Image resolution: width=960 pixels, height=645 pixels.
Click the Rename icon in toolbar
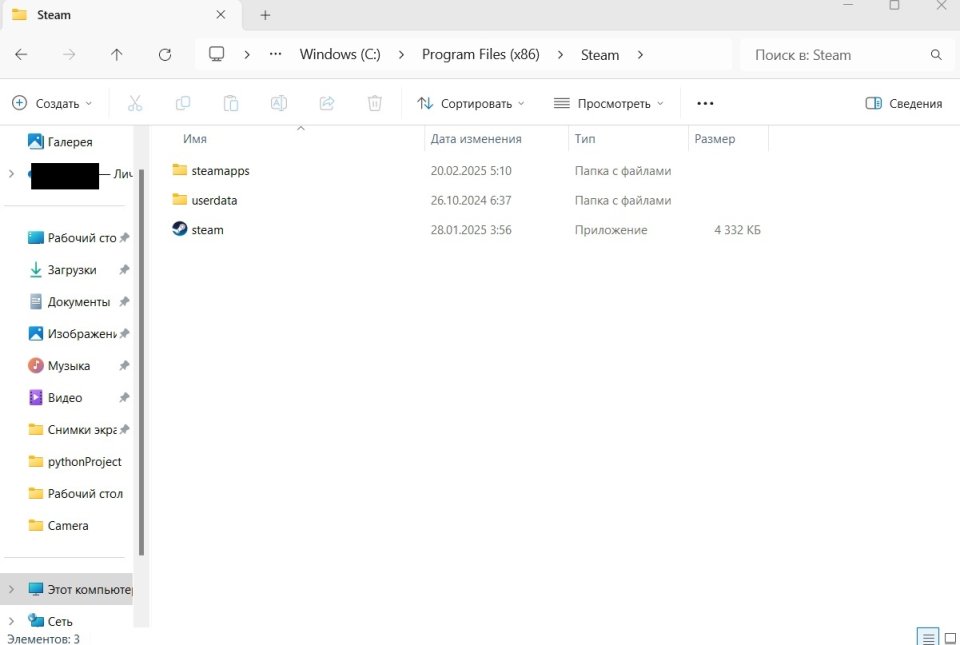pos(279,103)
